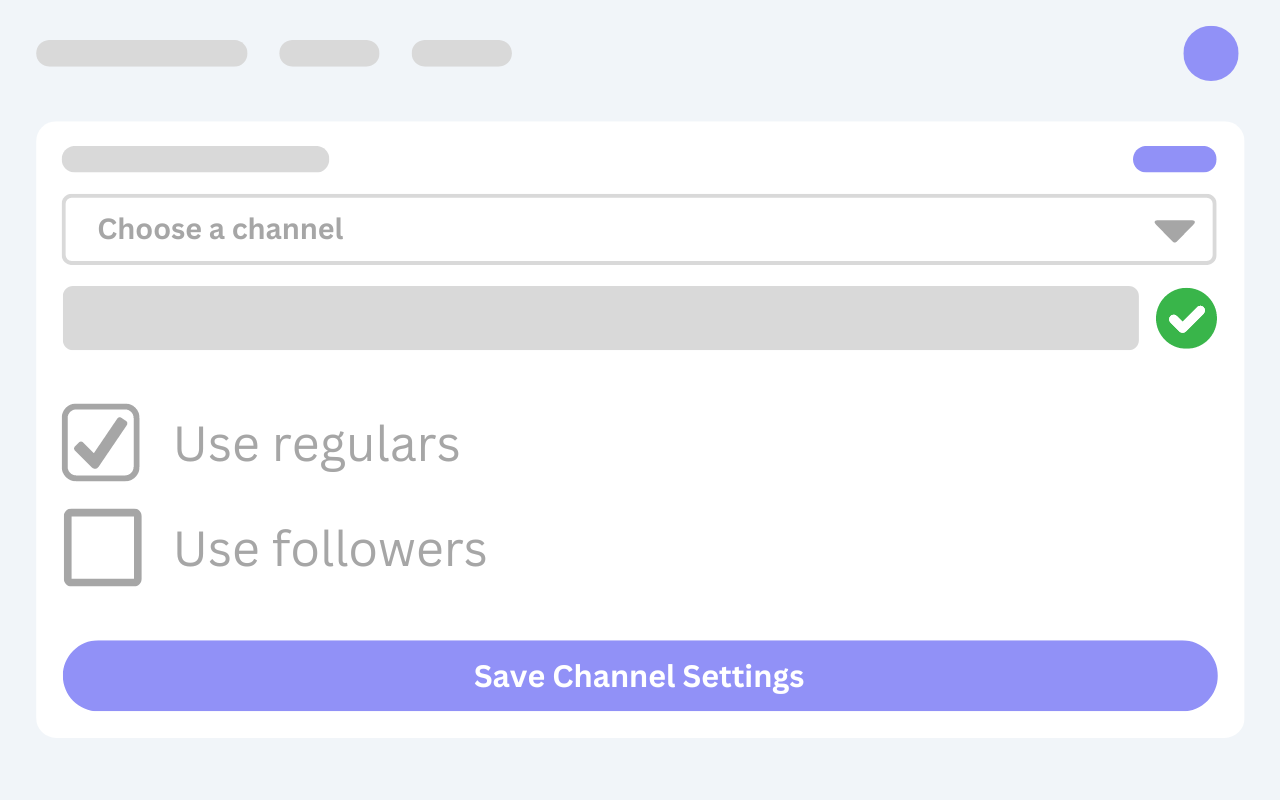Click the green checkmark verification icon
Viewport: 1280px width, 800px height.
1186,317
